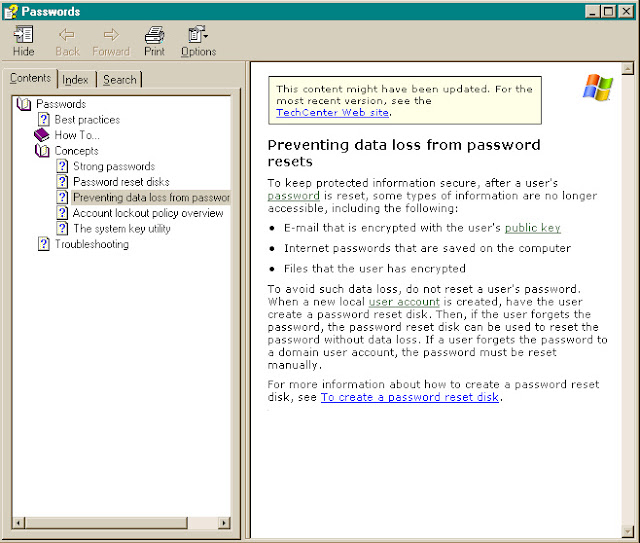Click the public key glossary link
The image size is (640, 543).
coord(533,228)
